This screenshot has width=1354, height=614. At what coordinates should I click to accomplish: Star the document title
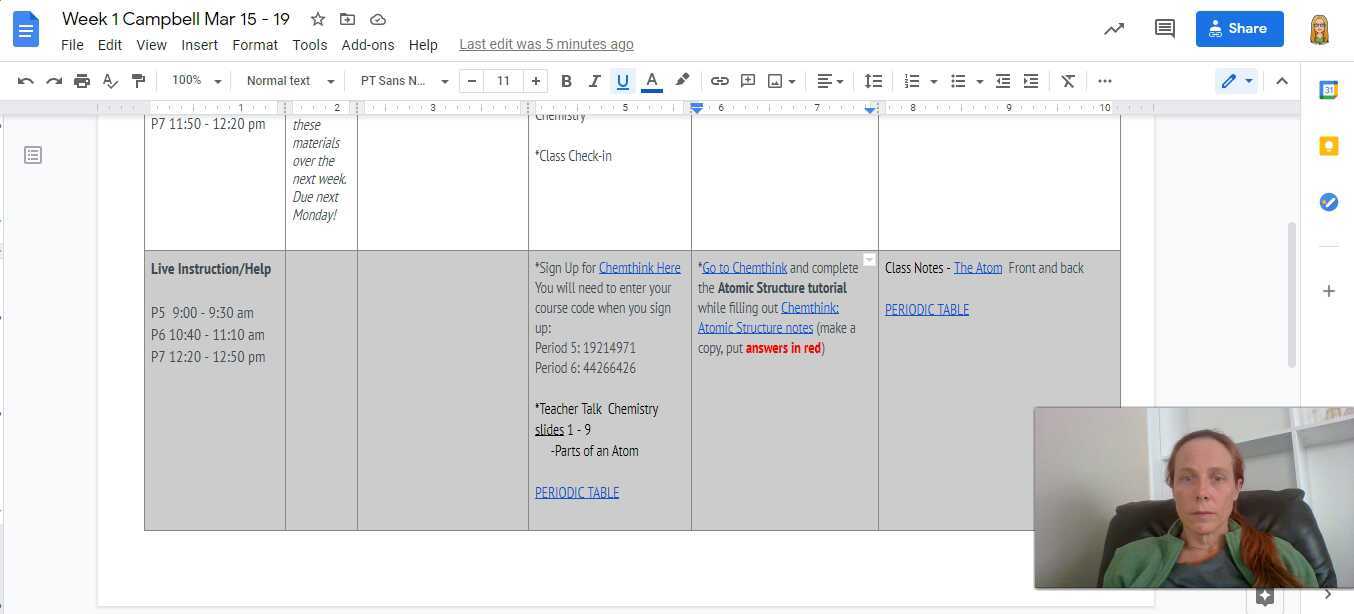click(318, 19)
